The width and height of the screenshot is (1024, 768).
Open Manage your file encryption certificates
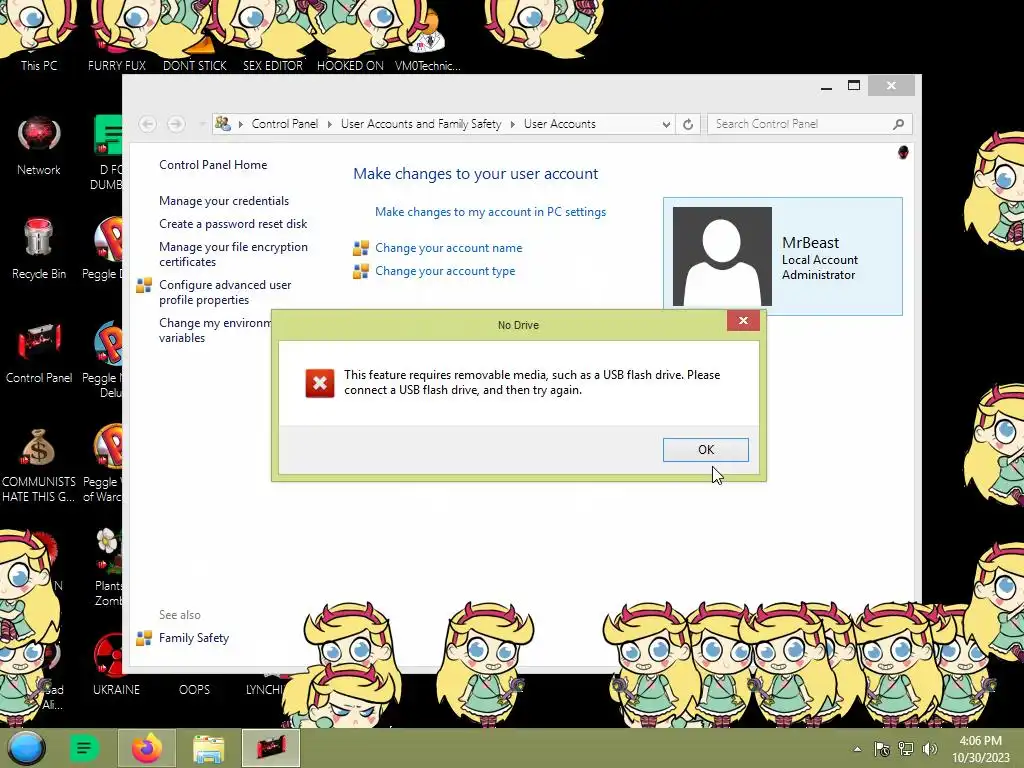tap(233, 254)
